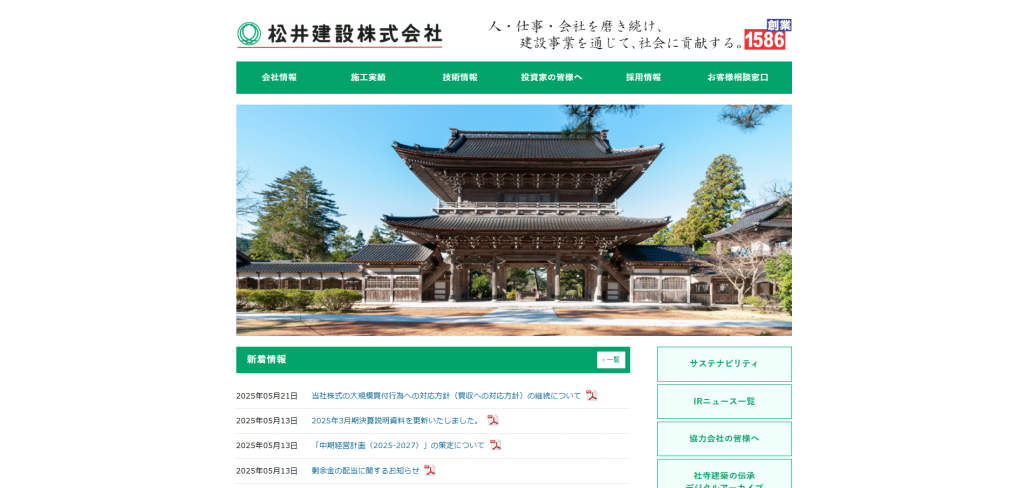Open 協力会社の皆様へ sidebar button

(724, 439)
